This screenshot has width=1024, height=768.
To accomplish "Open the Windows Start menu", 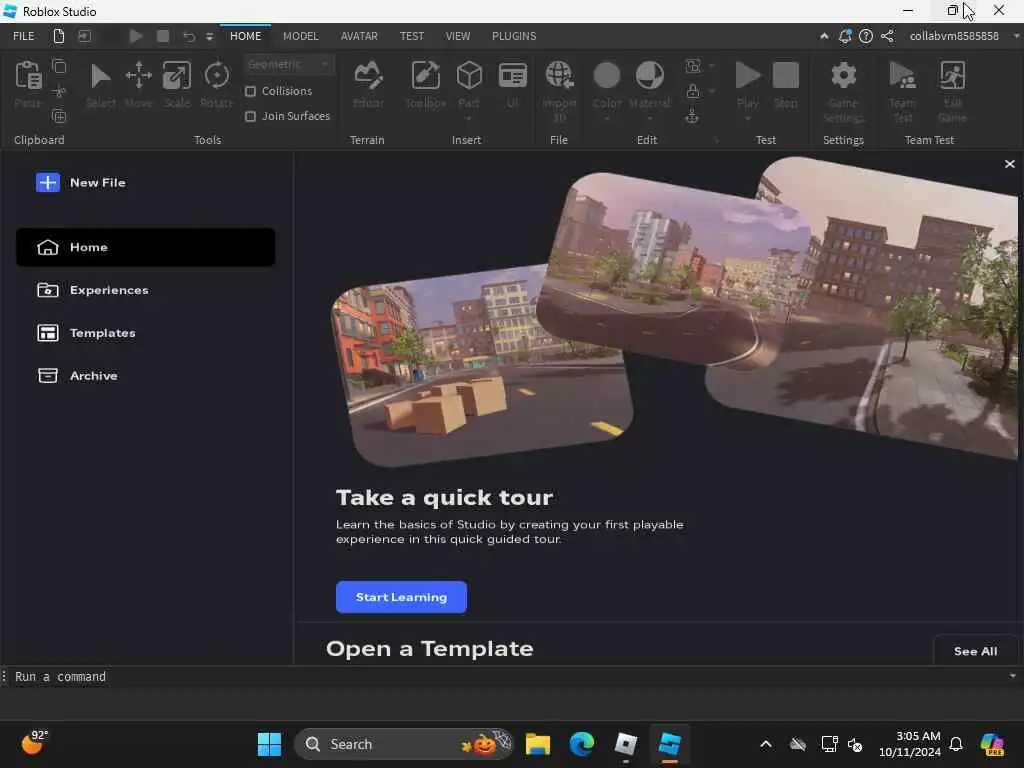I will [x=269, y=744].
